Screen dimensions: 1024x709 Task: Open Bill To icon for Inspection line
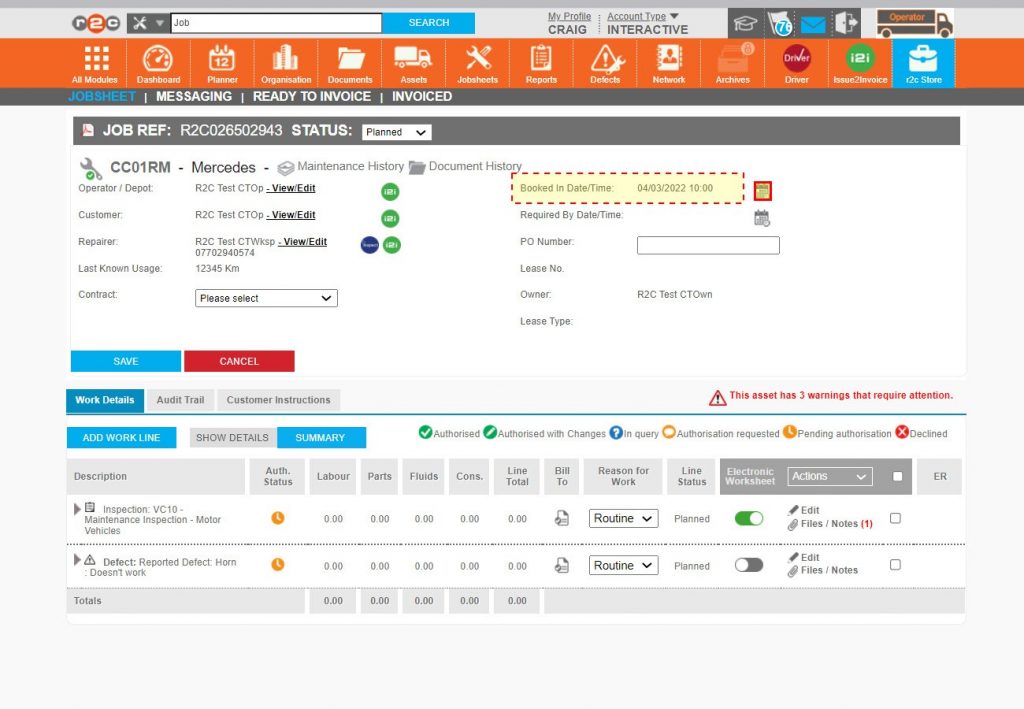point(562,518)
